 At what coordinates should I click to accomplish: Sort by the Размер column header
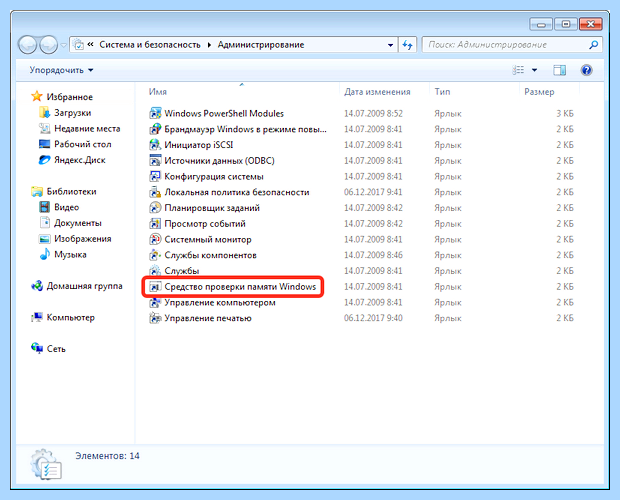539,92
